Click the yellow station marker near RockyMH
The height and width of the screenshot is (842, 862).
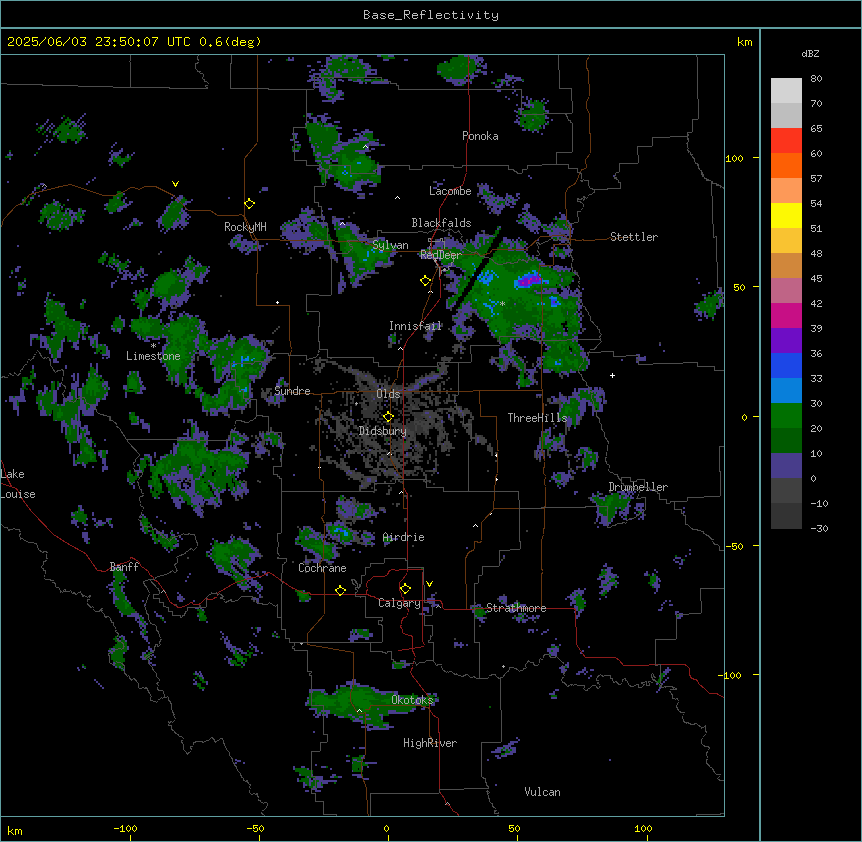249,203
